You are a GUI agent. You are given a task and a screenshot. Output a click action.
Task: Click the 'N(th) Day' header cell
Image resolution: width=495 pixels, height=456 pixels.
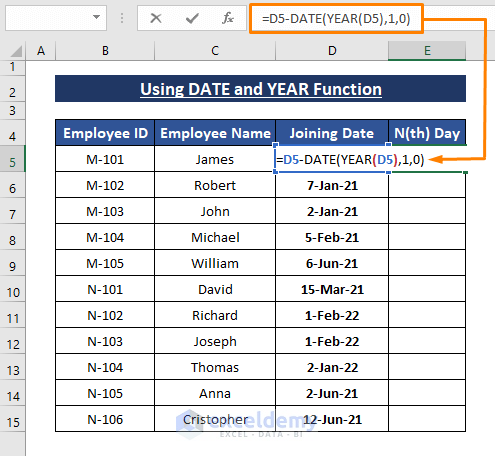pos(427,133)
